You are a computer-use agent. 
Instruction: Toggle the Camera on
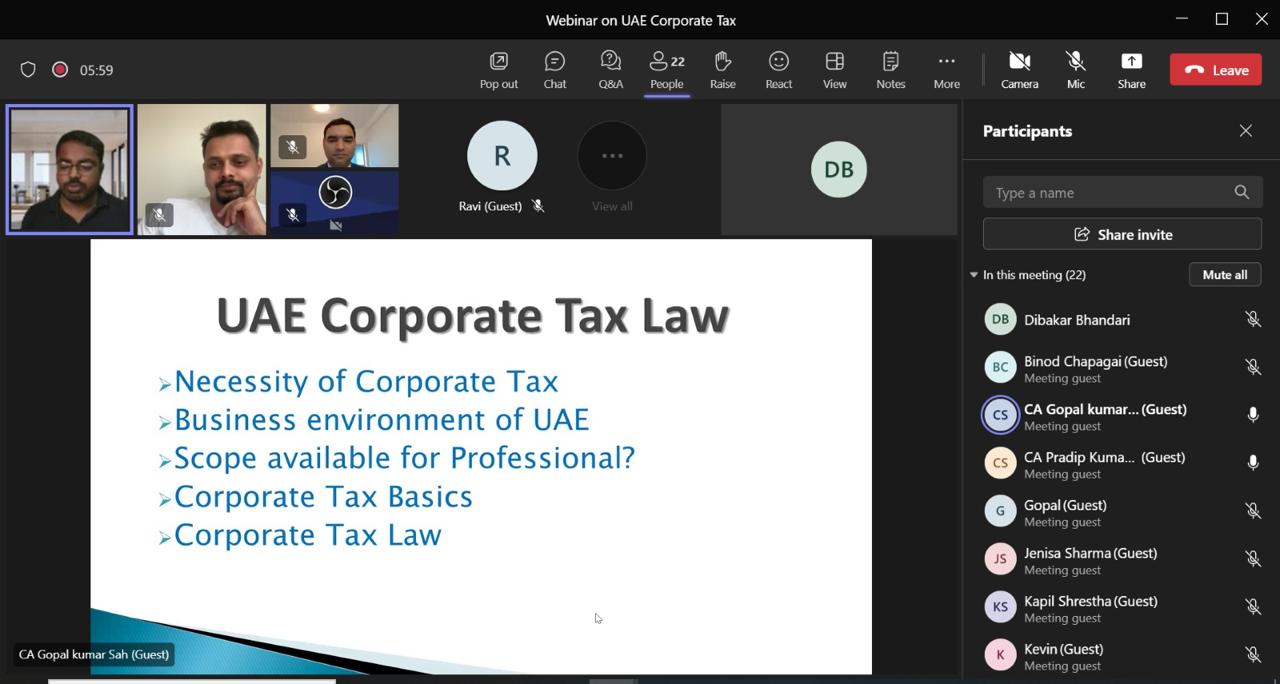click(x=1019, y=69)
